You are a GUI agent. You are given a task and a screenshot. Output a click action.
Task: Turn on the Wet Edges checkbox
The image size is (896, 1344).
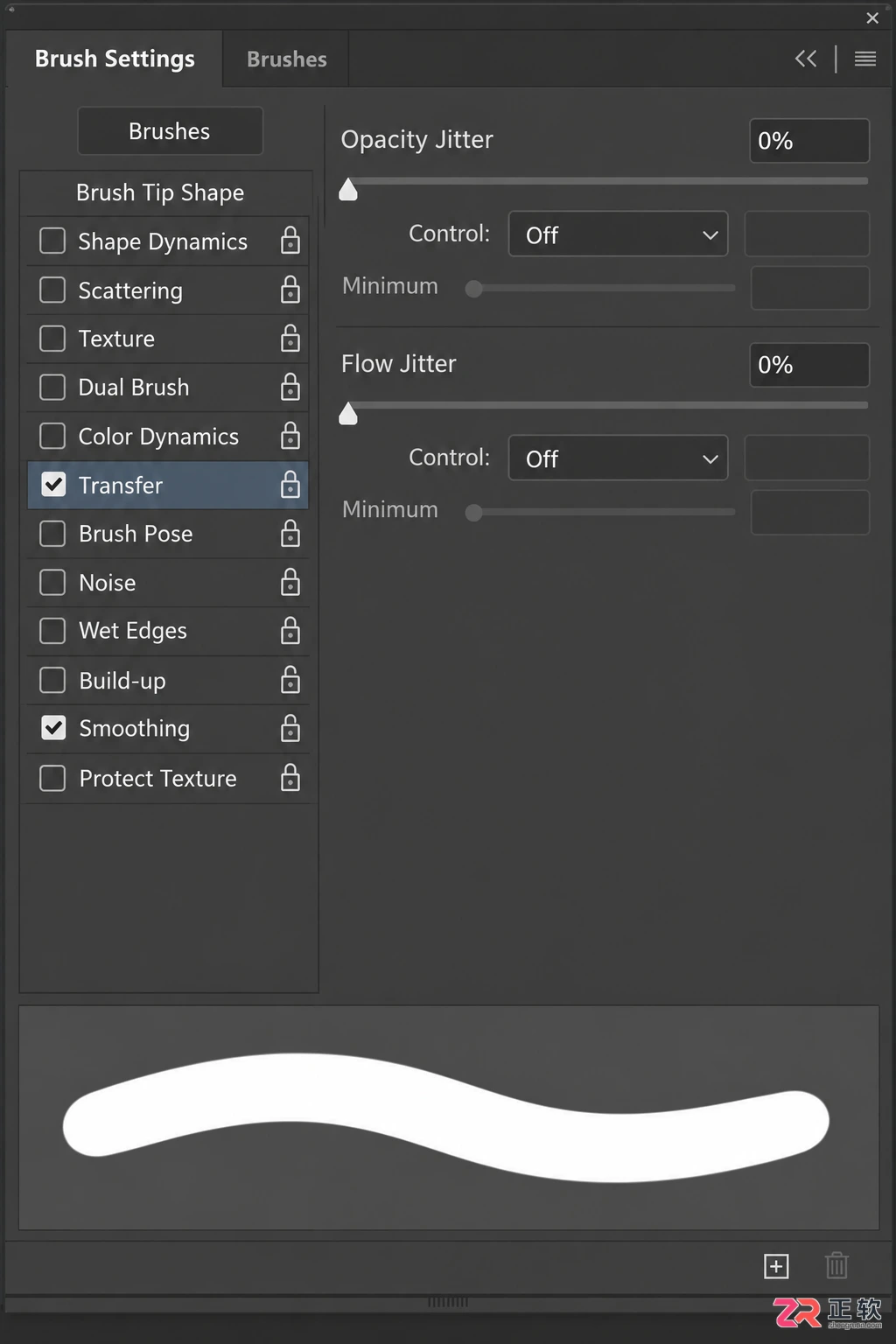point(52,631)
